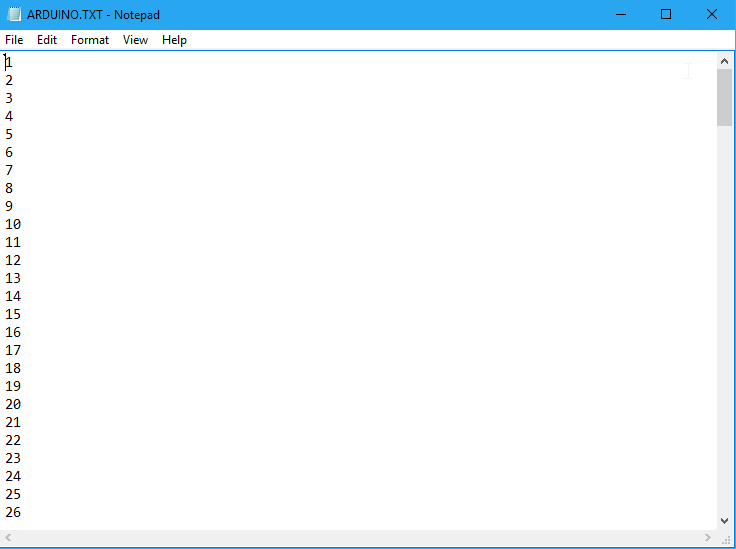Screen dimensions: 736x549
Task: Open the Edit menu
Action: [x=47, y=40]
